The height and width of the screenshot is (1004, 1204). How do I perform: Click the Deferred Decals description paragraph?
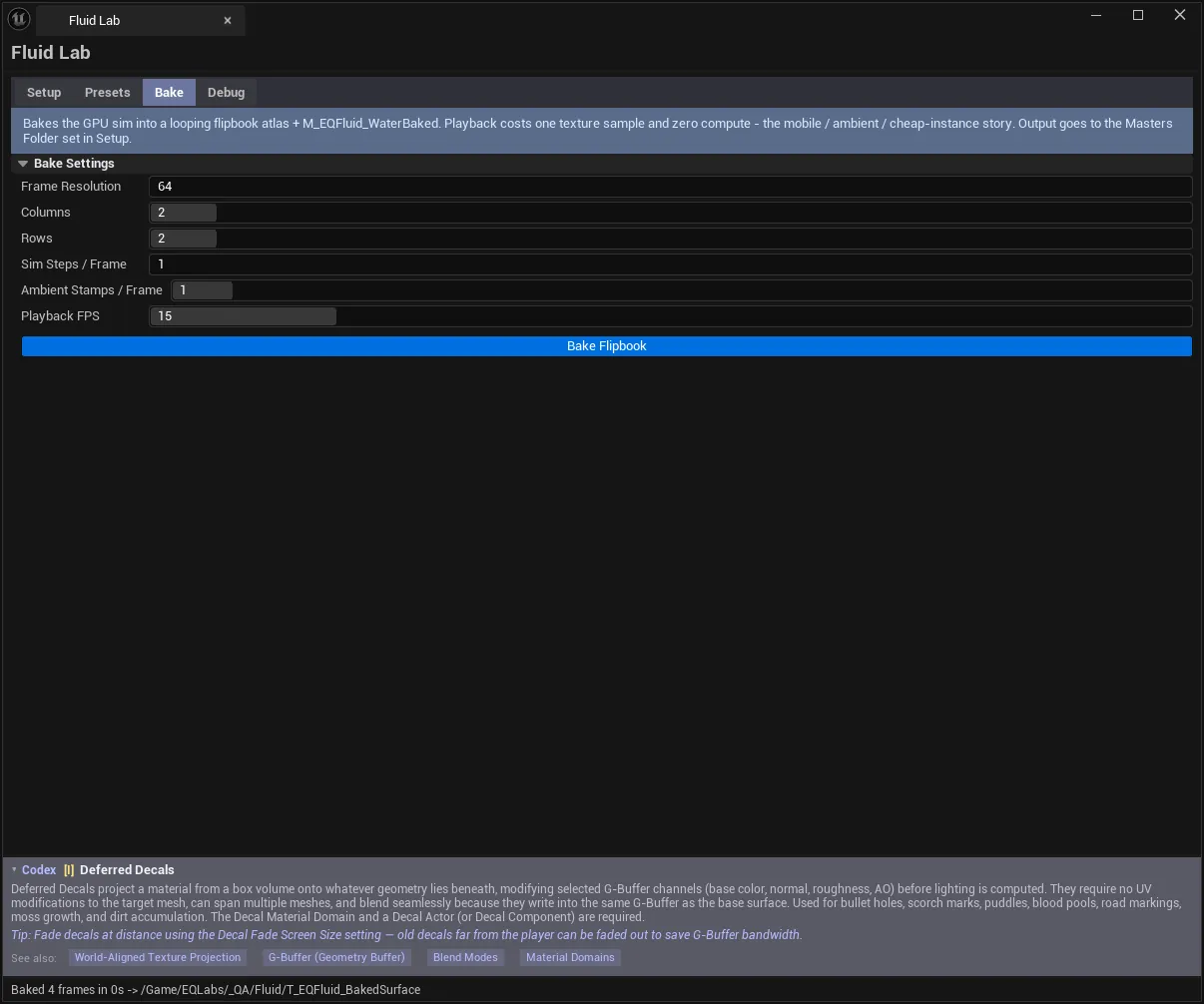pos(596,903)
